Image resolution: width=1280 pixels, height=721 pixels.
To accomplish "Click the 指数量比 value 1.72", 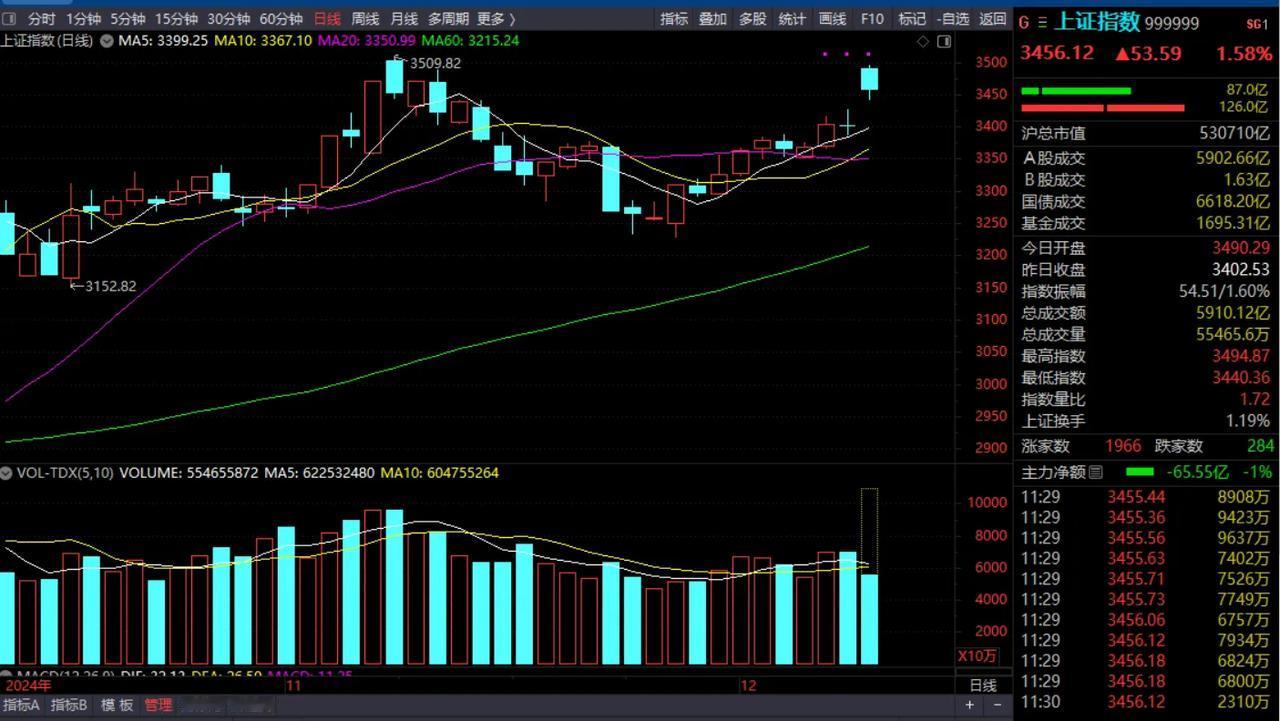I will coord(1254,400).
